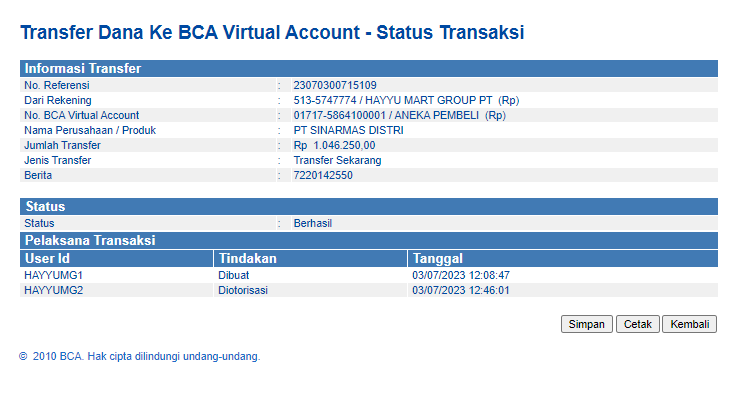Screen dimensions: 751x406
Task: Click the User Id column header
Action: pos(47,258)
